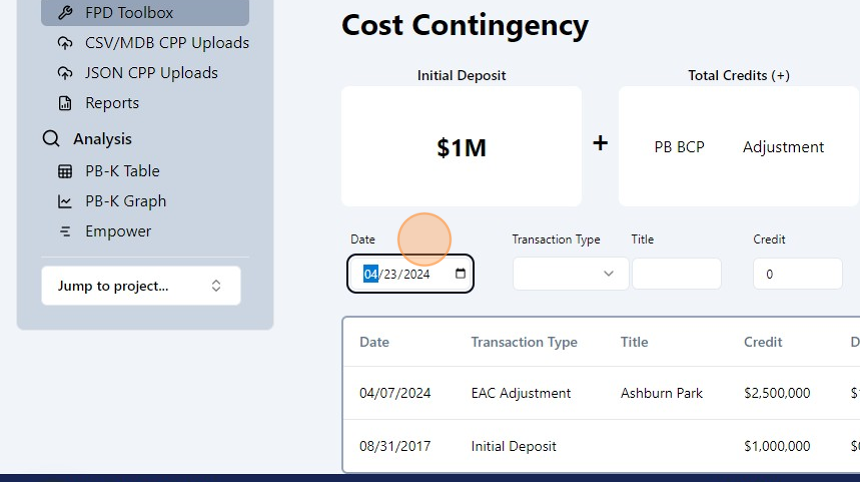860x482 pixels.
Task: Click the Empower list icon
Action: tap(65, 231)
